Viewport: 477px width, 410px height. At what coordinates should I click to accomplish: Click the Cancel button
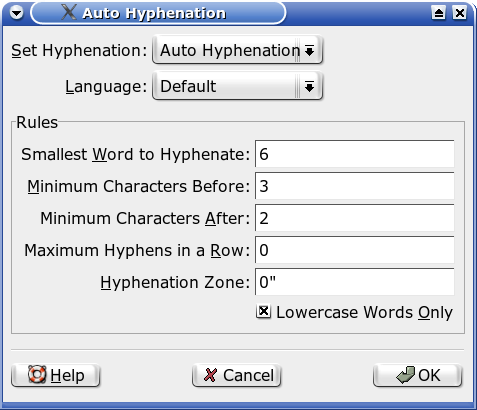(237, 375)
